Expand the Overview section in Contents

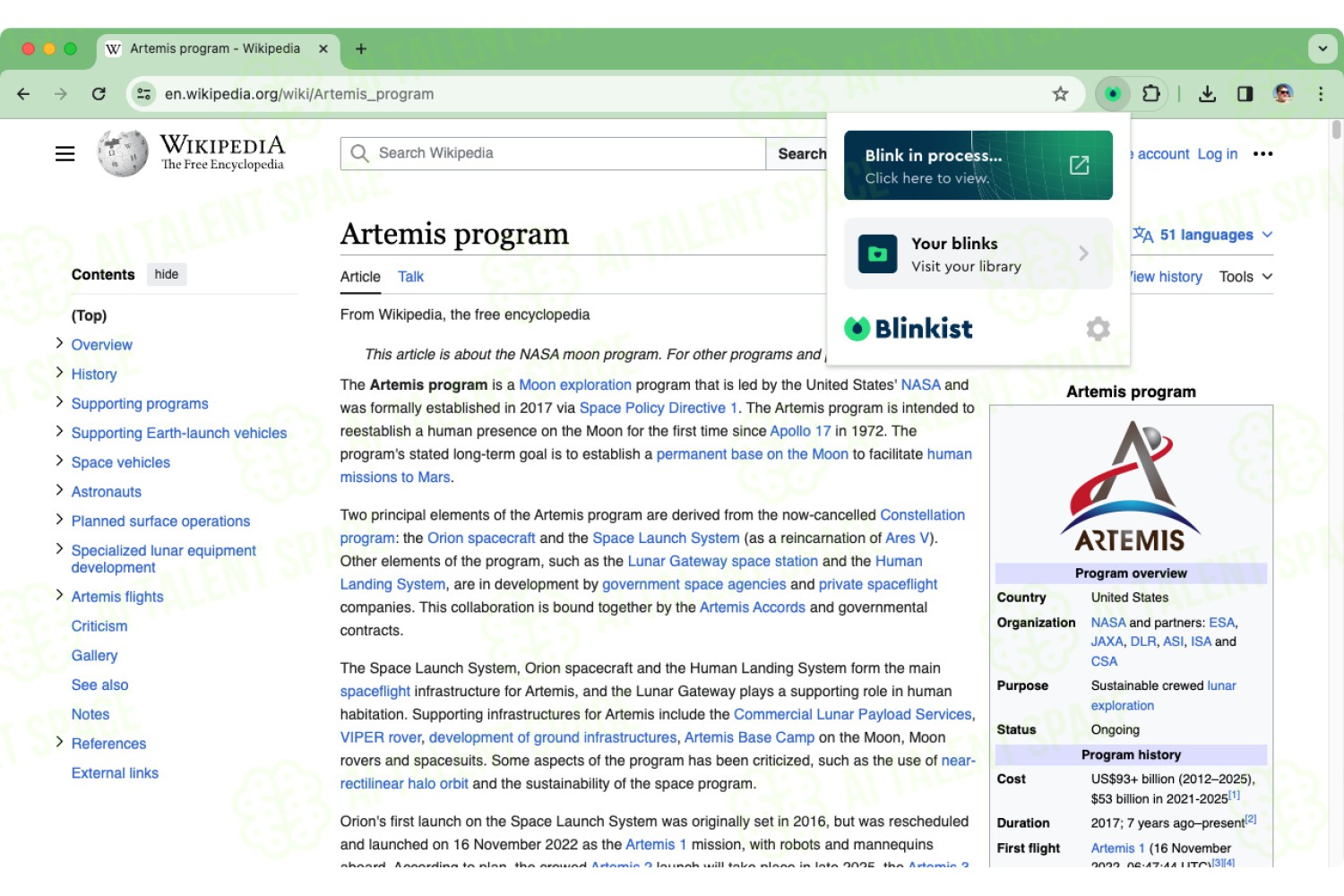point(59,343)
